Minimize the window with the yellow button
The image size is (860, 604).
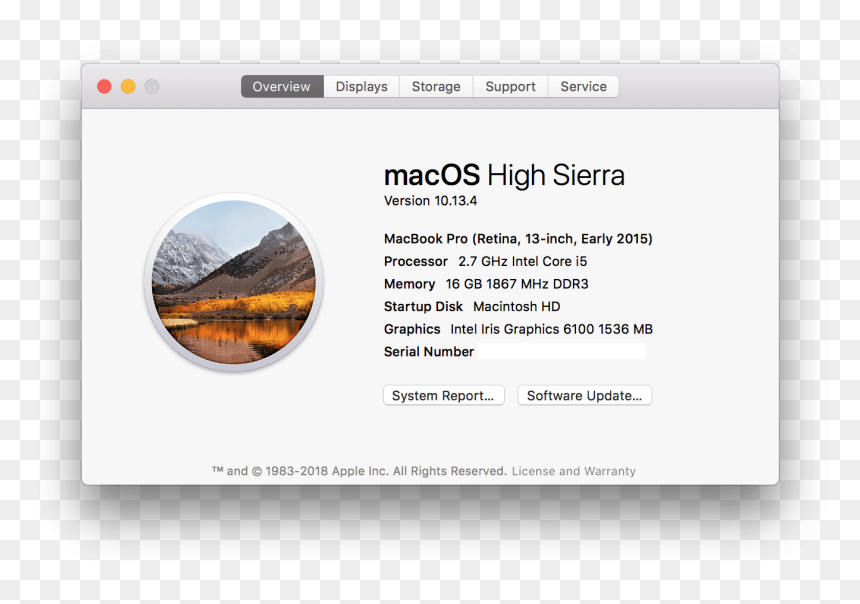(128, 87)
